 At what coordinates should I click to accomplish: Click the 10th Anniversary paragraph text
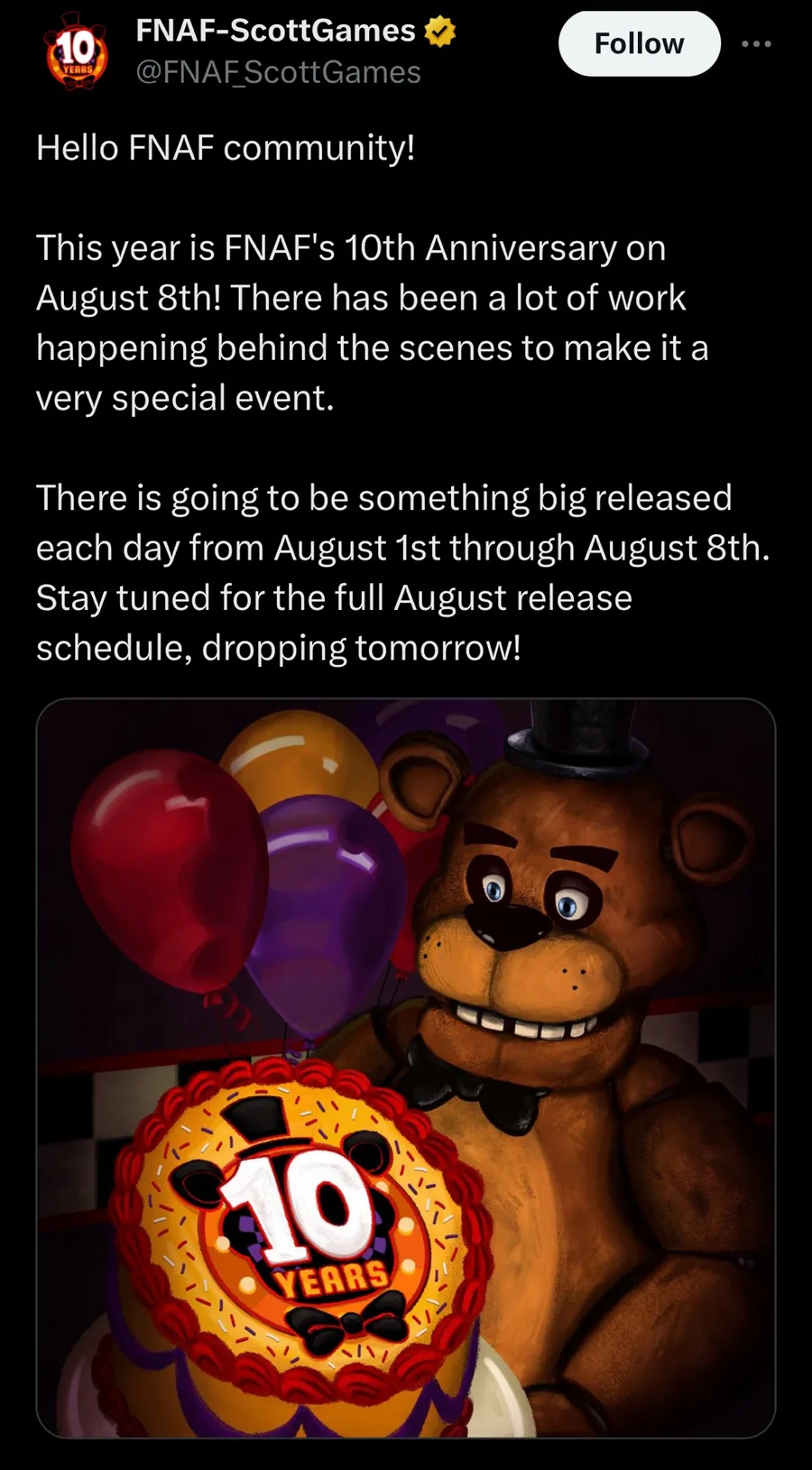pos(372,322)
